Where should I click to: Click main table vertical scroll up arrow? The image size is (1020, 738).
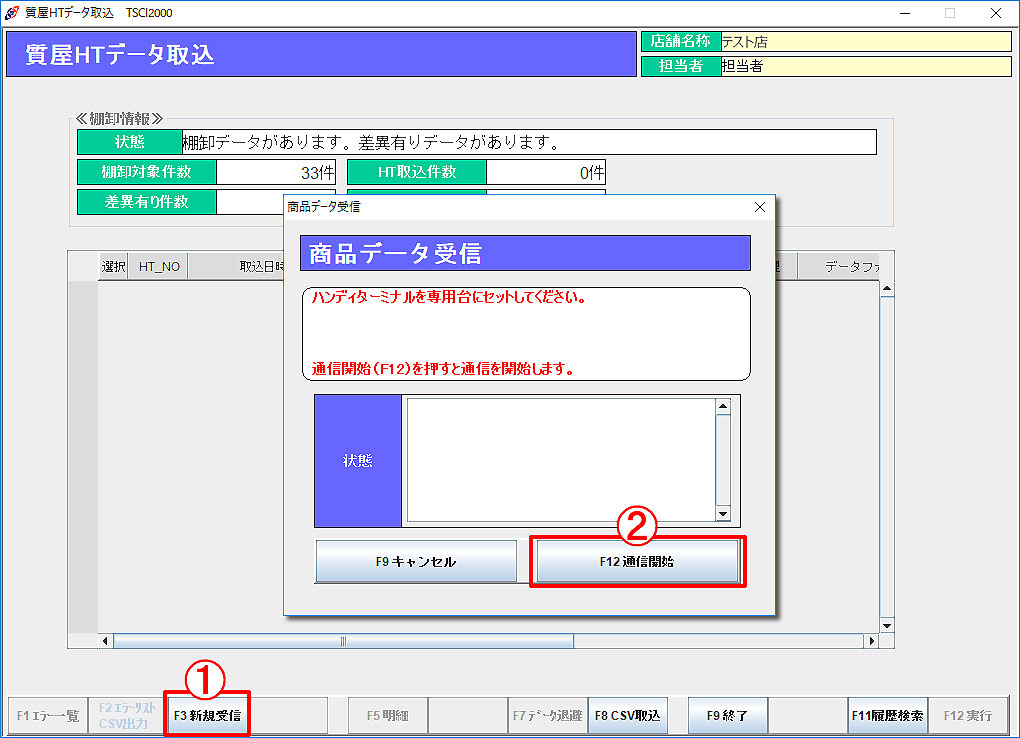(887, 288)
